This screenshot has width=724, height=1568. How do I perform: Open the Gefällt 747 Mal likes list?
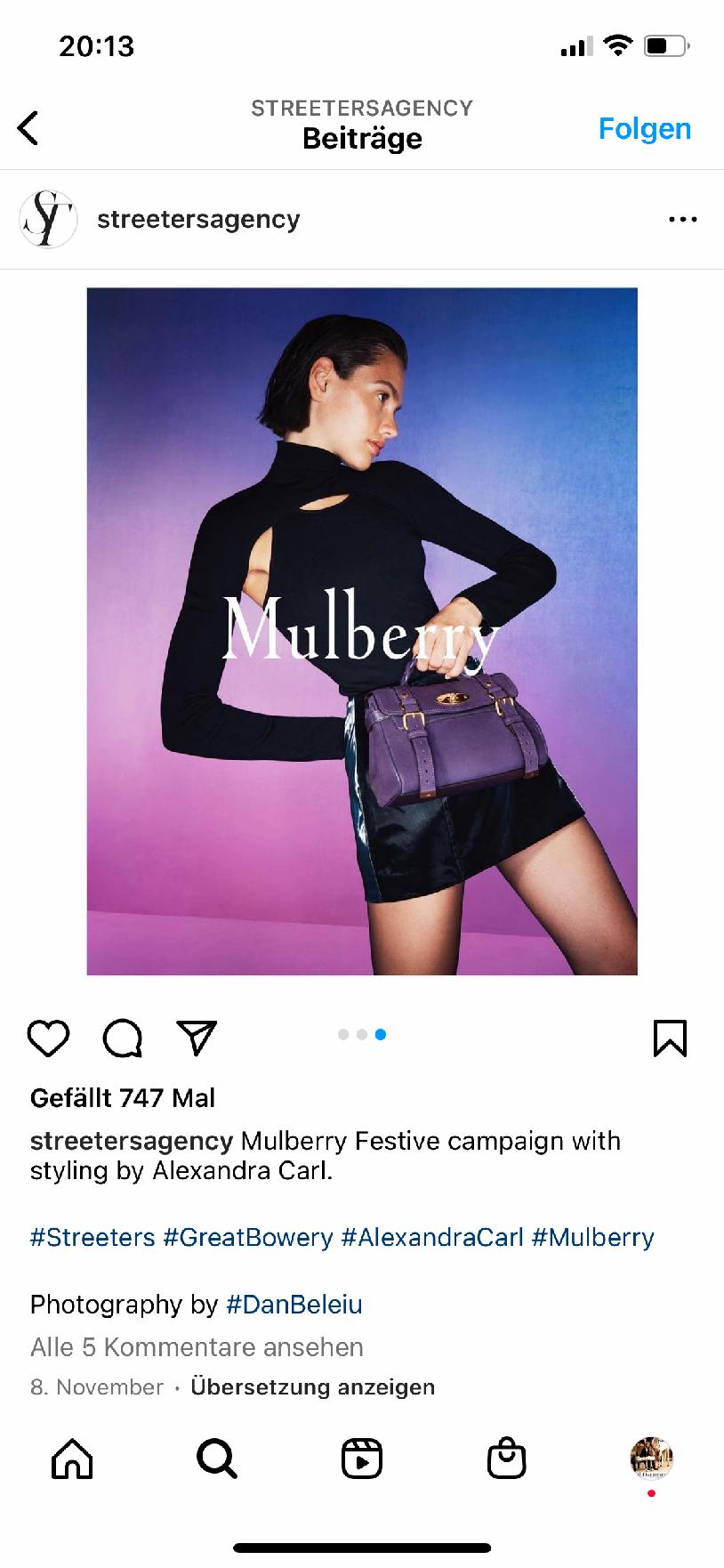123,1098
